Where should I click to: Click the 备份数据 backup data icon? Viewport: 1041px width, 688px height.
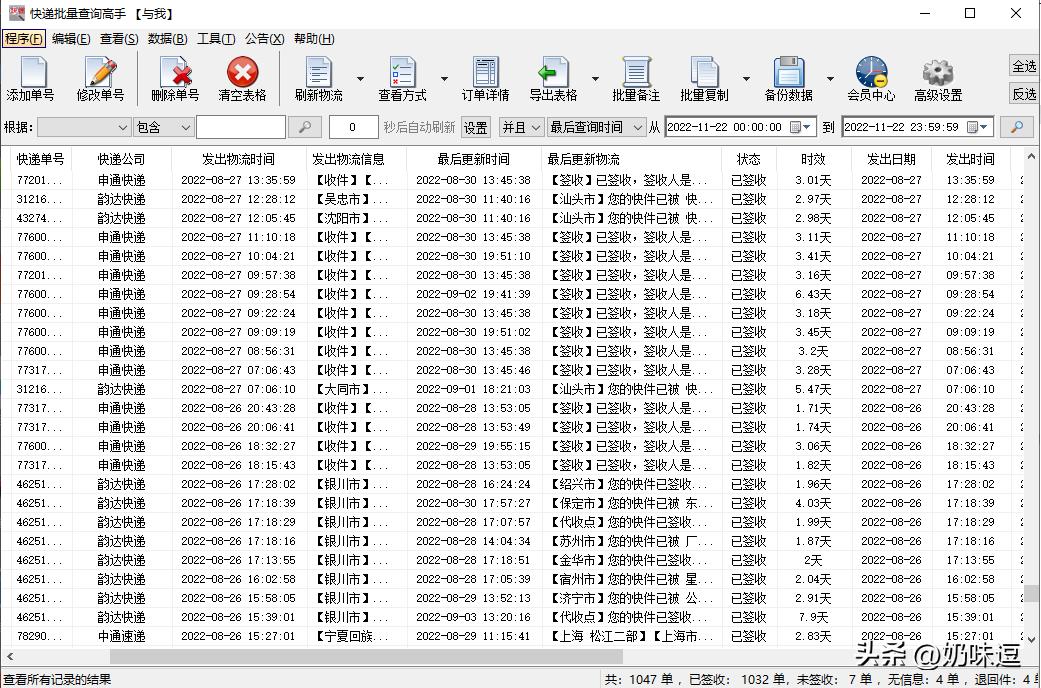pos(789,75)
